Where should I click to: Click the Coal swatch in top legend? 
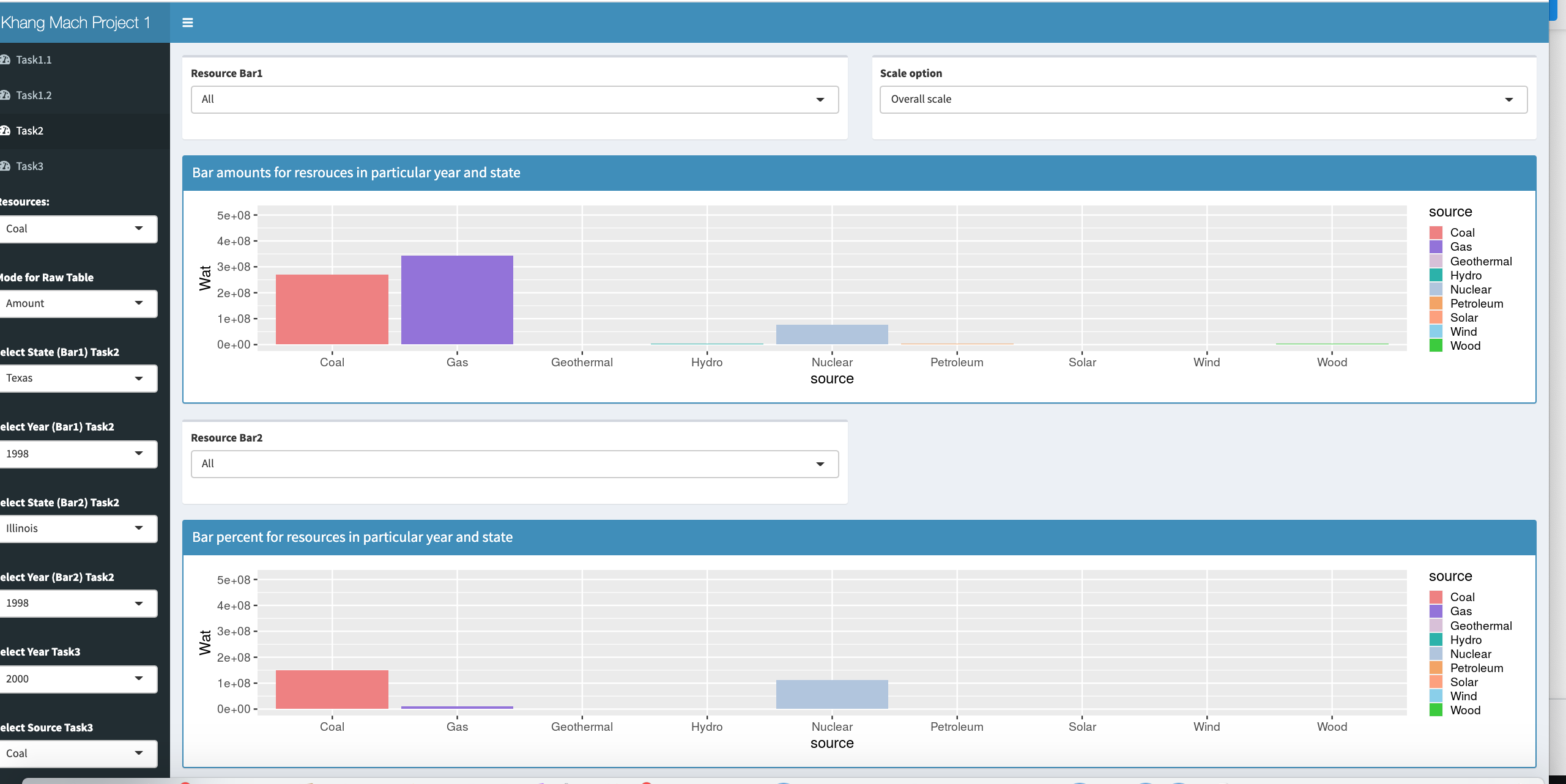1436,233
